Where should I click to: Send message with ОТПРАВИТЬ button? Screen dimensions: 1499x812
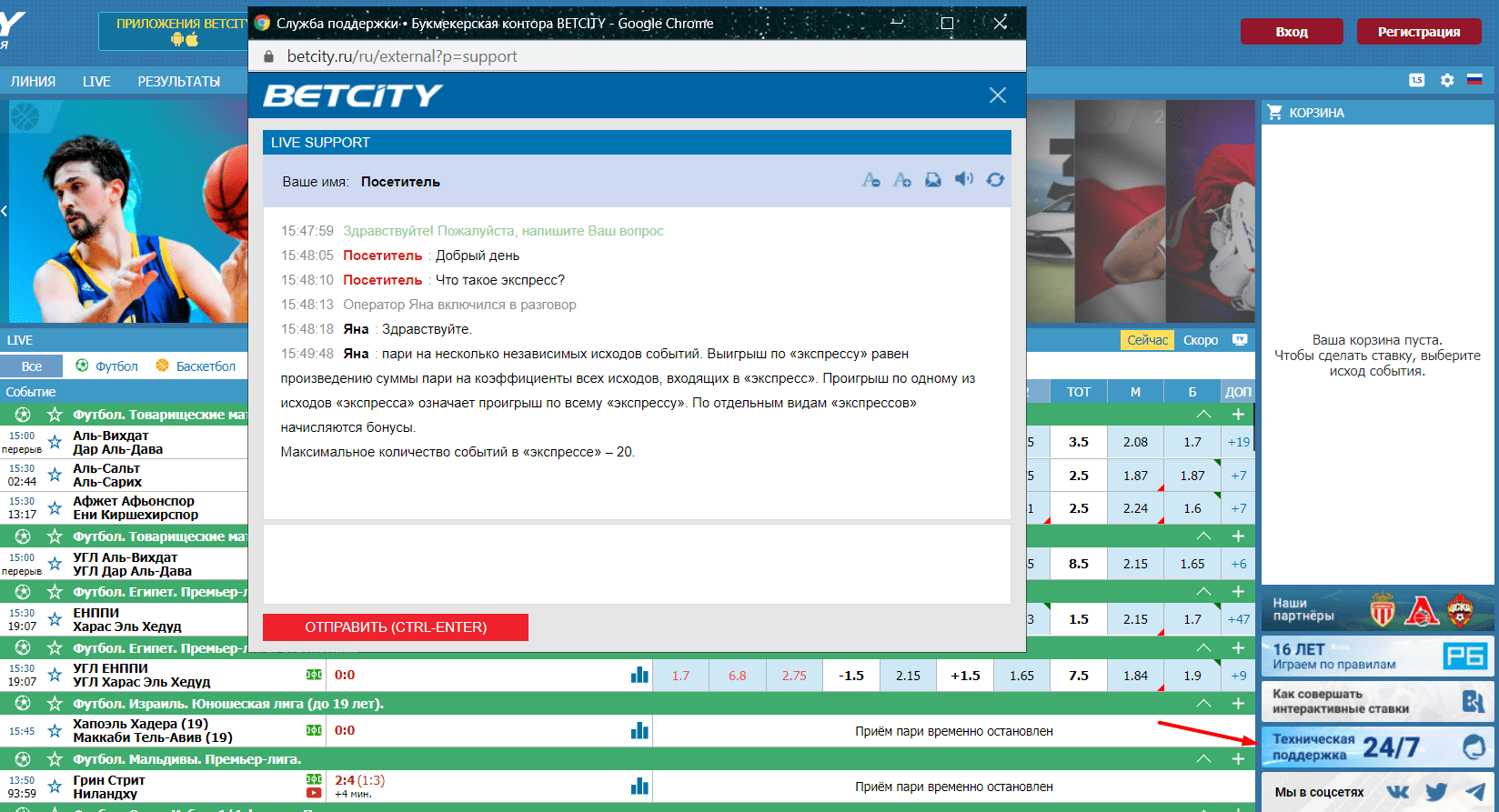coord(396,627)
